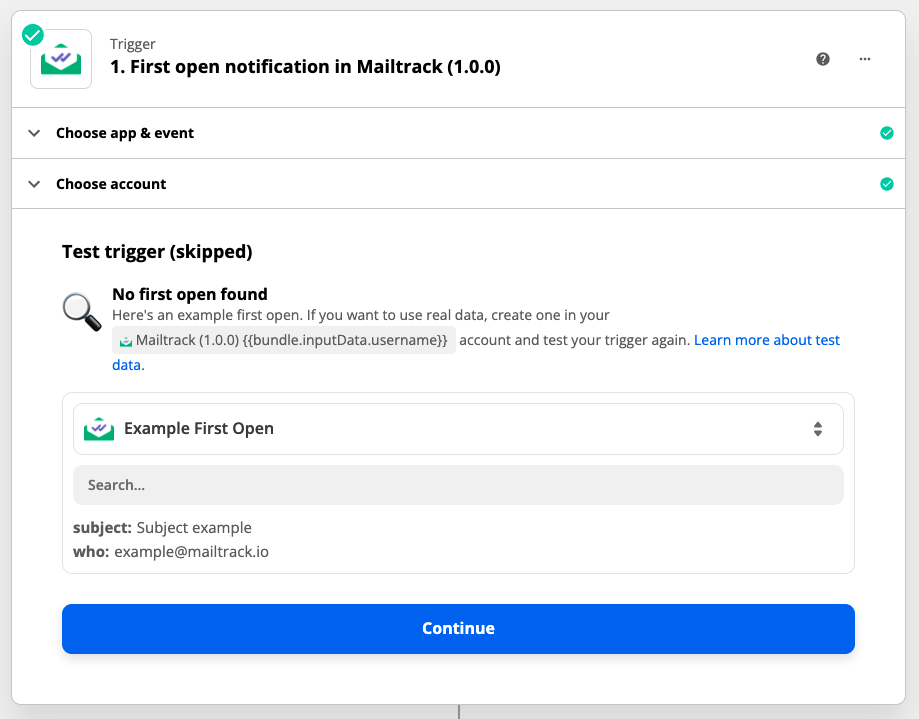
Task: Click the green checkmark badge on trigger icon
Action: click(33, 35)
